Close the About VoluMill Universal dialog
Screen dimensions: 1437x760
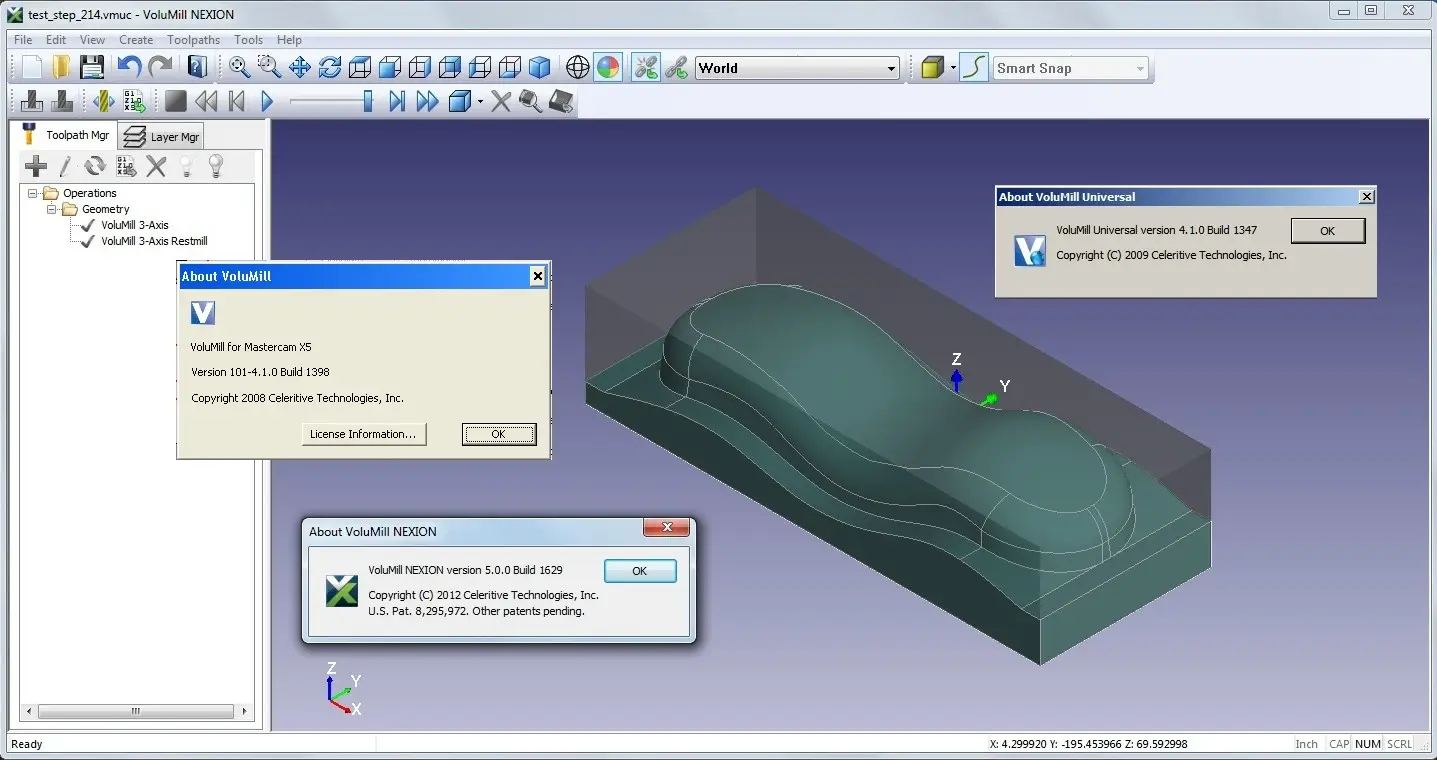[x=1367, y=197]
